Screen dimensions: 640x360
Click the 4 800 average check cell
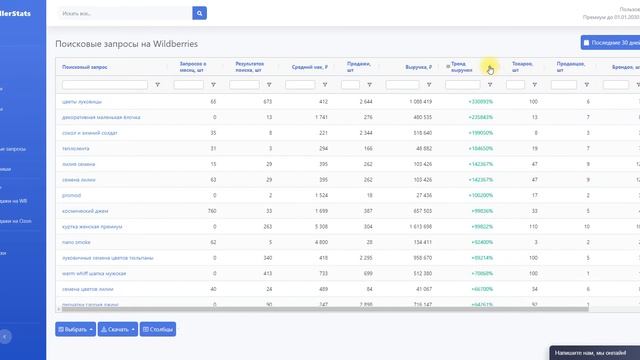[322, 242]
